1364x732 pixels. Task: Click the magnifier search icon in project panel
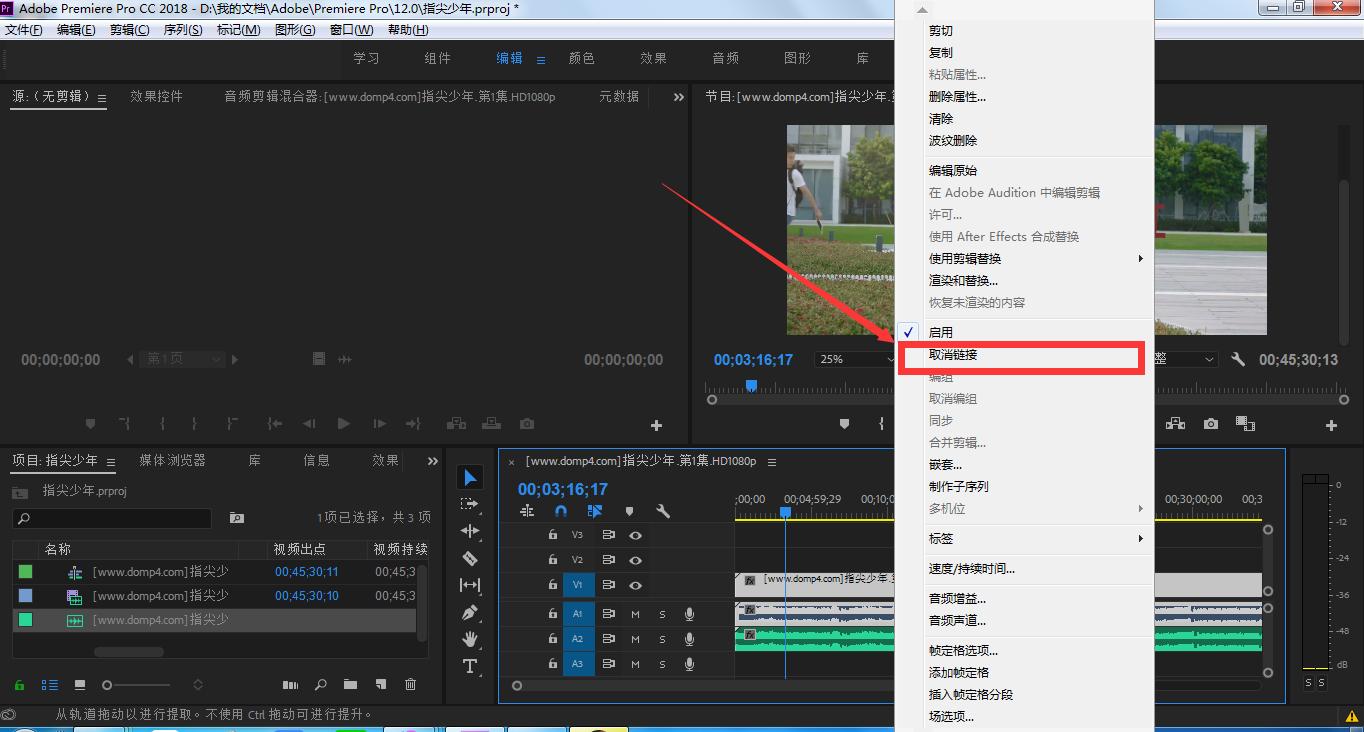pos(320,685)
